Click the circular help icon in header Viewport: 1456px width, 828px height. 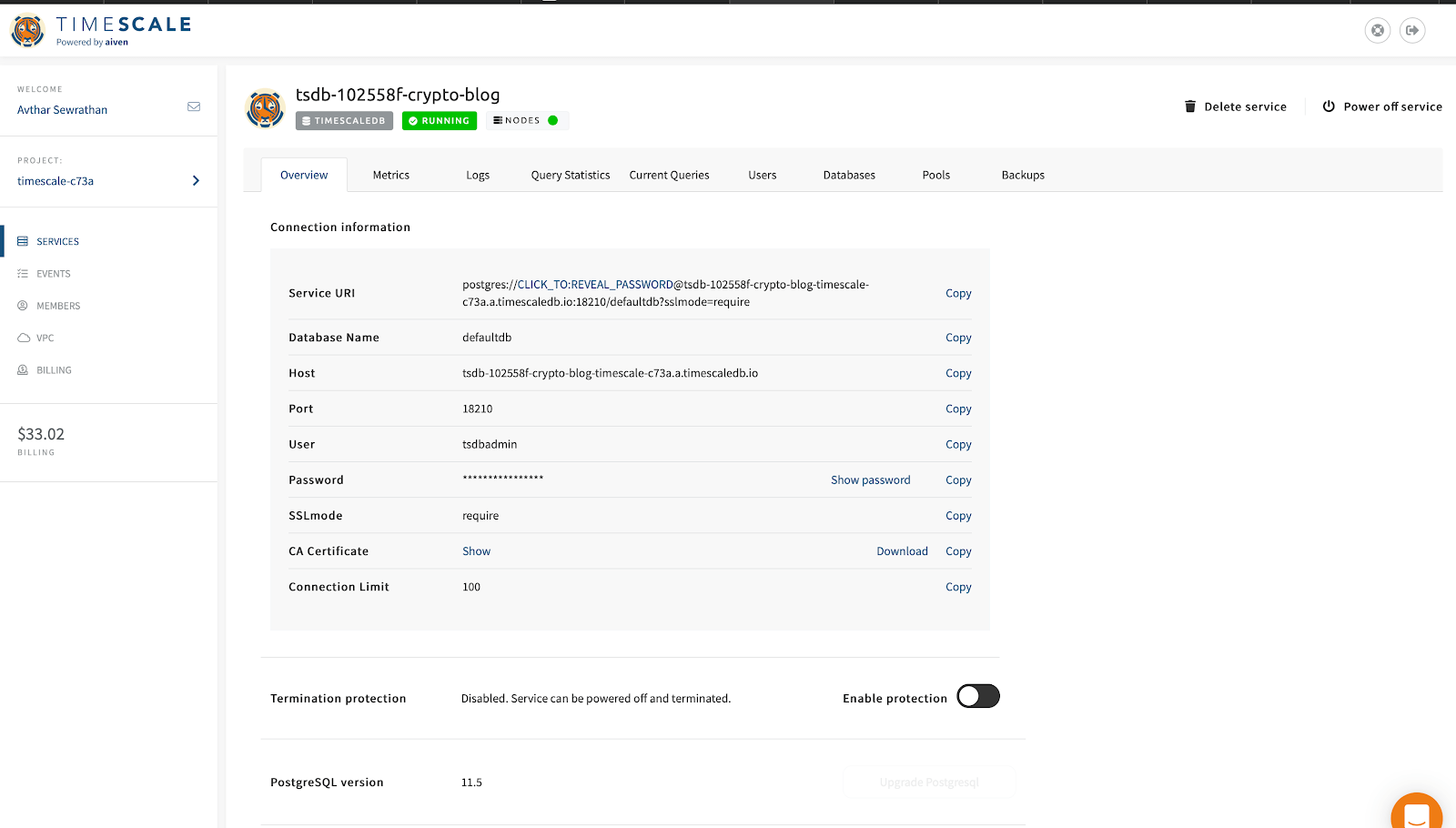pos(1378,31)
